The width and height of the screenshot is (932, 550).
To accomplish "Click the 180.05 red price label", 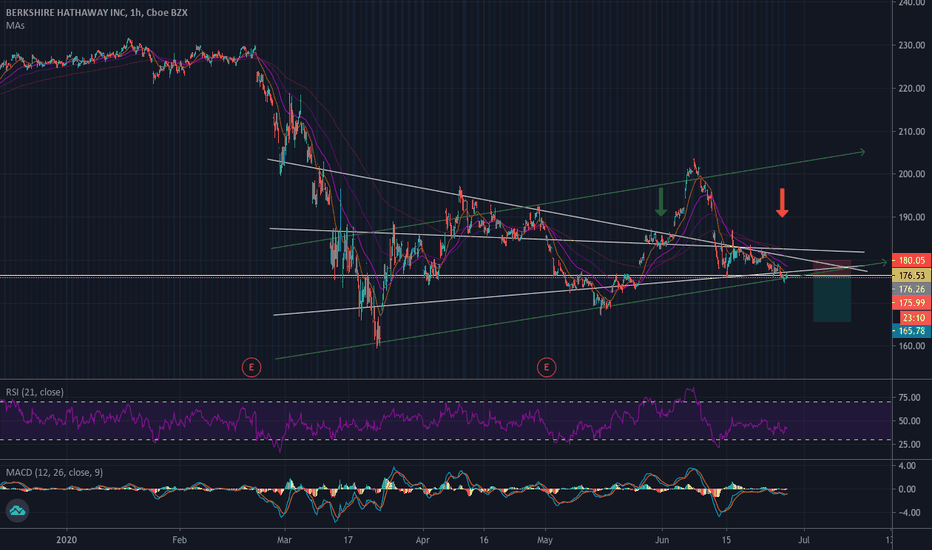I will pyautogui.click(x=911, y=260).
